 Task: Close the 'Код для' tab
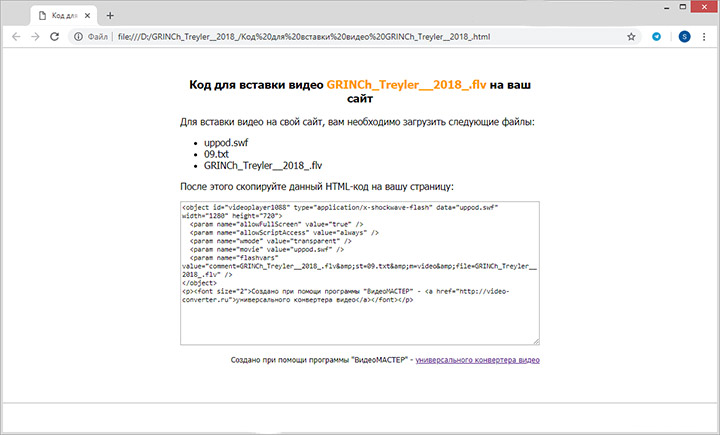[87, 16]
